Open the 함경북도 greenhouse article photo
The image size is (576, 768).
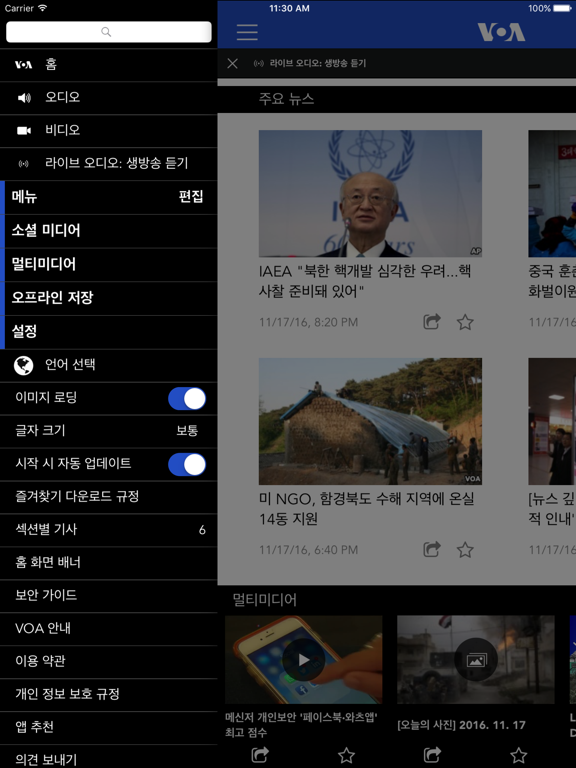click(370, 421)
